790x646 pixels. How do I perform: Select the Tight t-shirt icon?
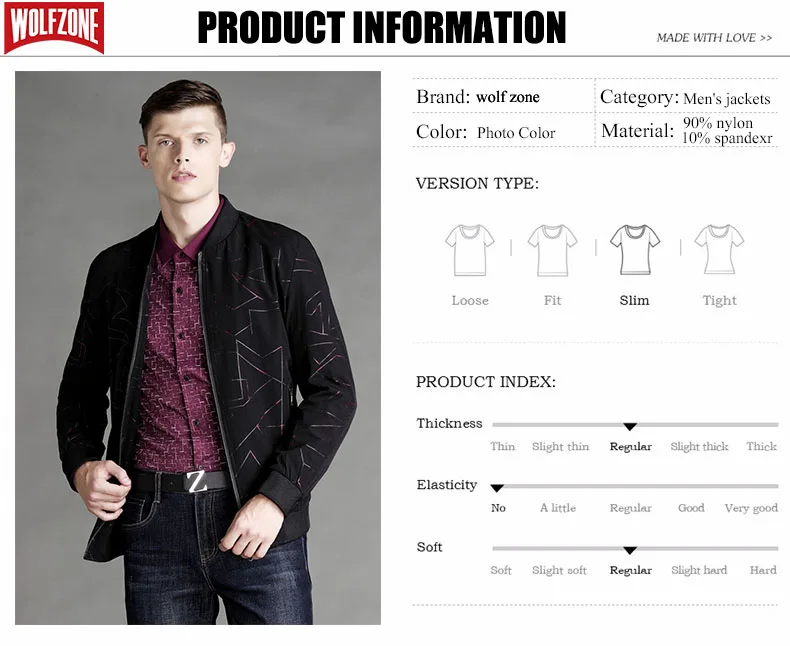(x=719, y=250)
